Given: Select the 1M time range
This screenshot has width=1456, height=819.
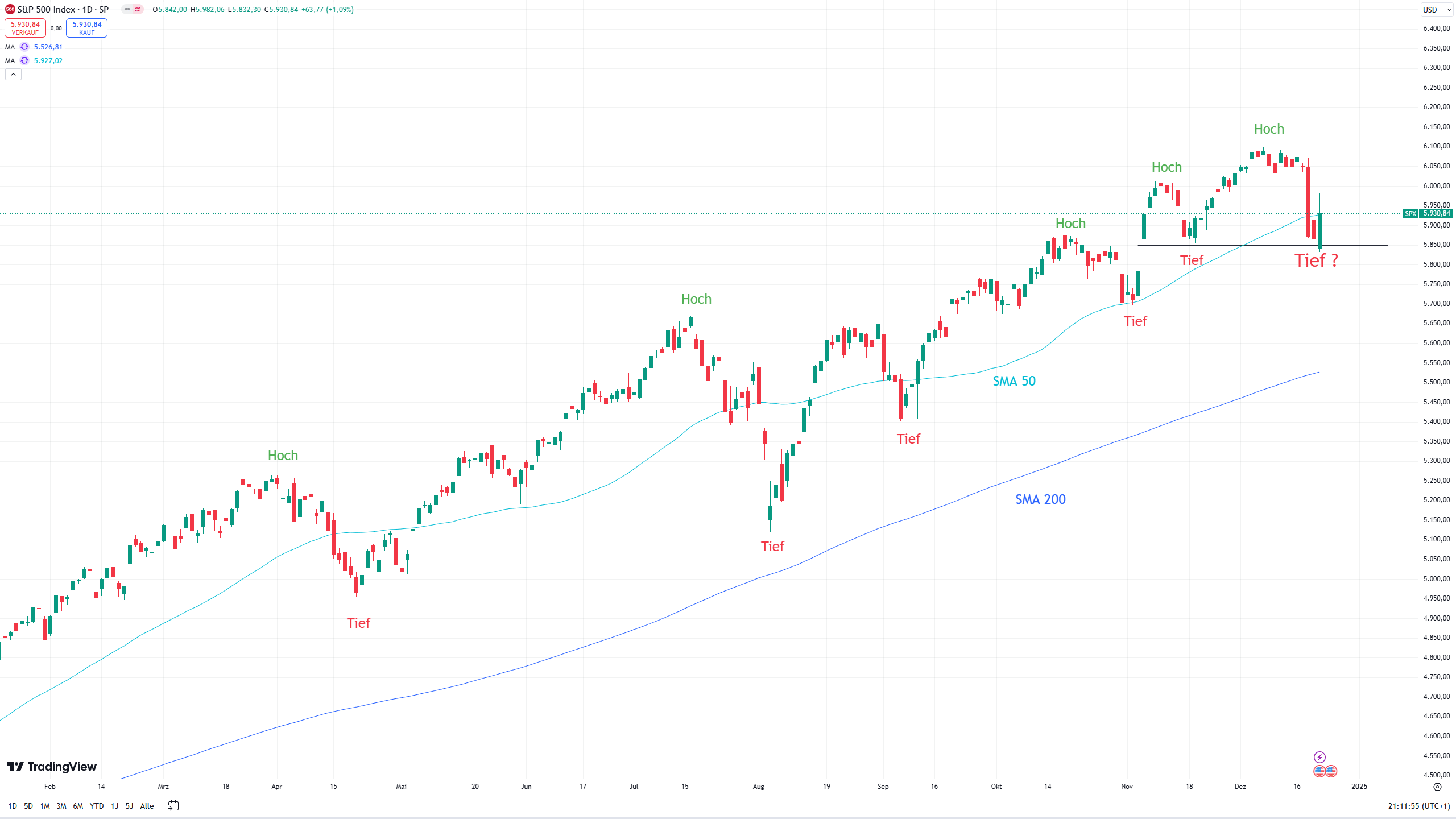Looking at the screenshot, I should (x=45, y=806).
